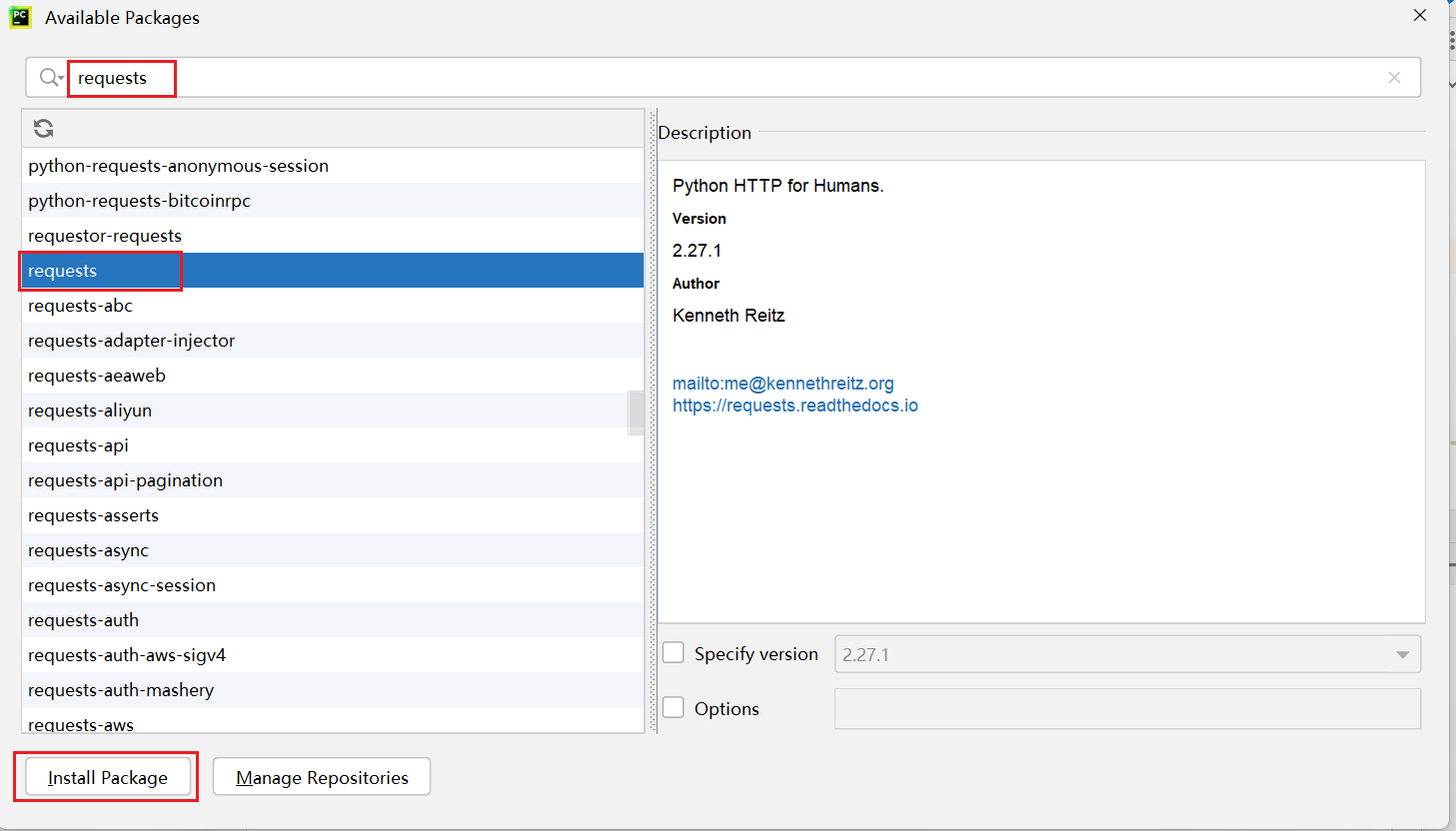The width and height of the screenshot is (1456, 831).
Task: Select the requests-auth package row
Action: tap(333, 620)
